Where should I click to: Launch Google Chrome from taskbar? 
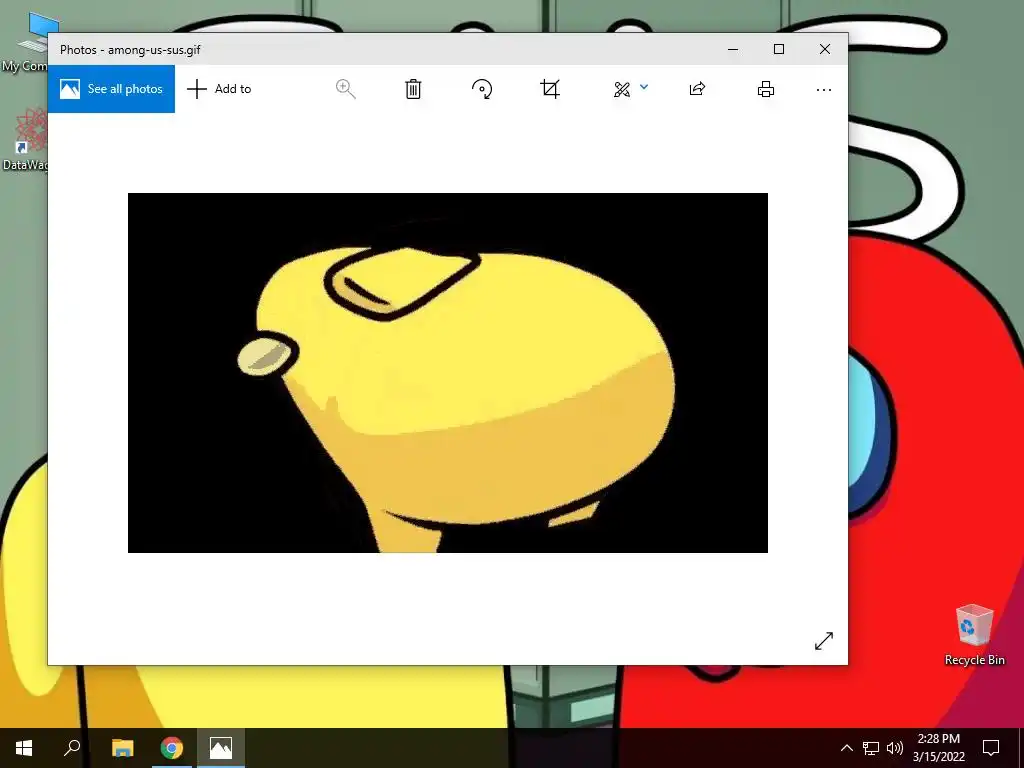pyautogui.click(x=172, y=748)
